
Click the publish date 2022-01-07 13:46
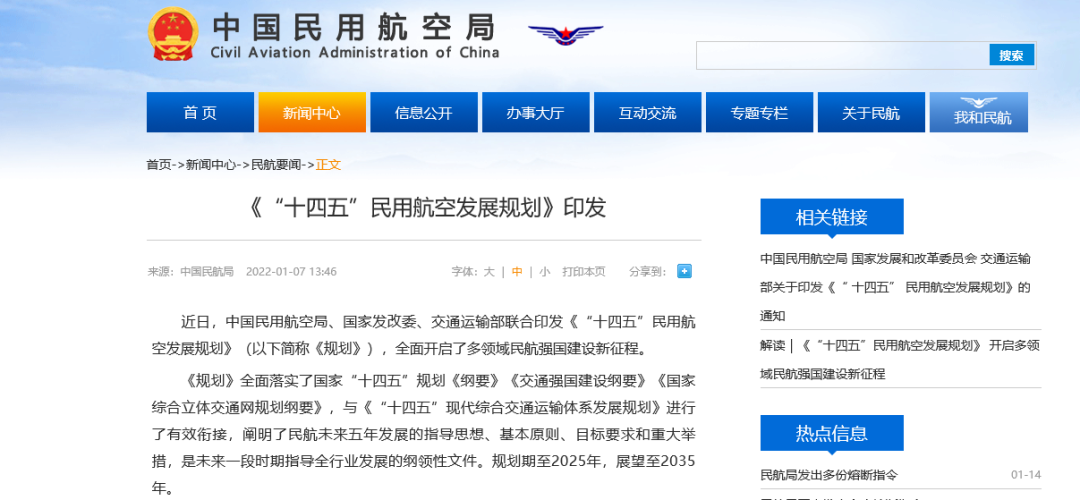[x=291, y=272]
